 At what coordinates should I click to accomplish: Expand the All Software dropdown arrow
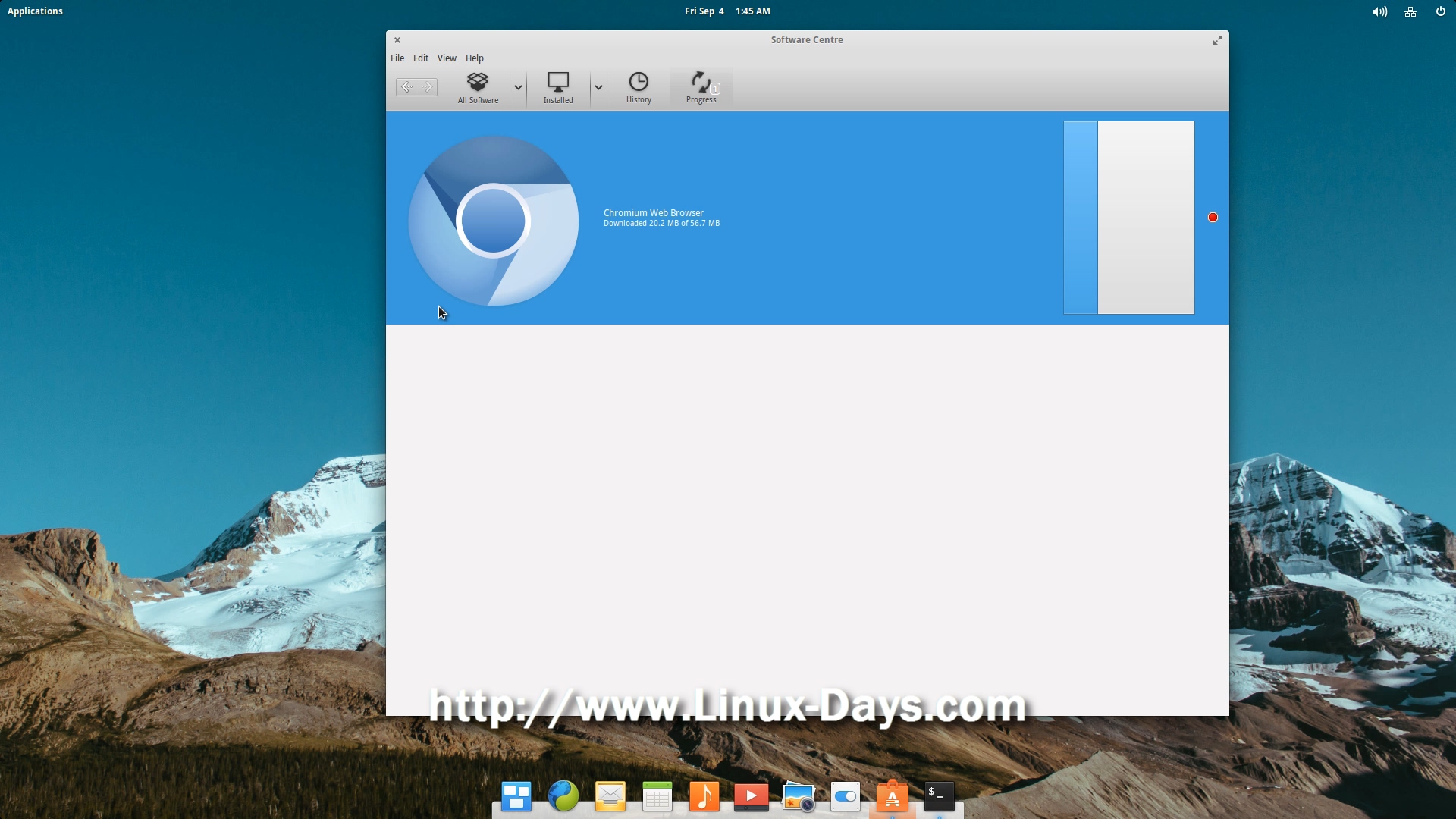(x=518, y=88)
